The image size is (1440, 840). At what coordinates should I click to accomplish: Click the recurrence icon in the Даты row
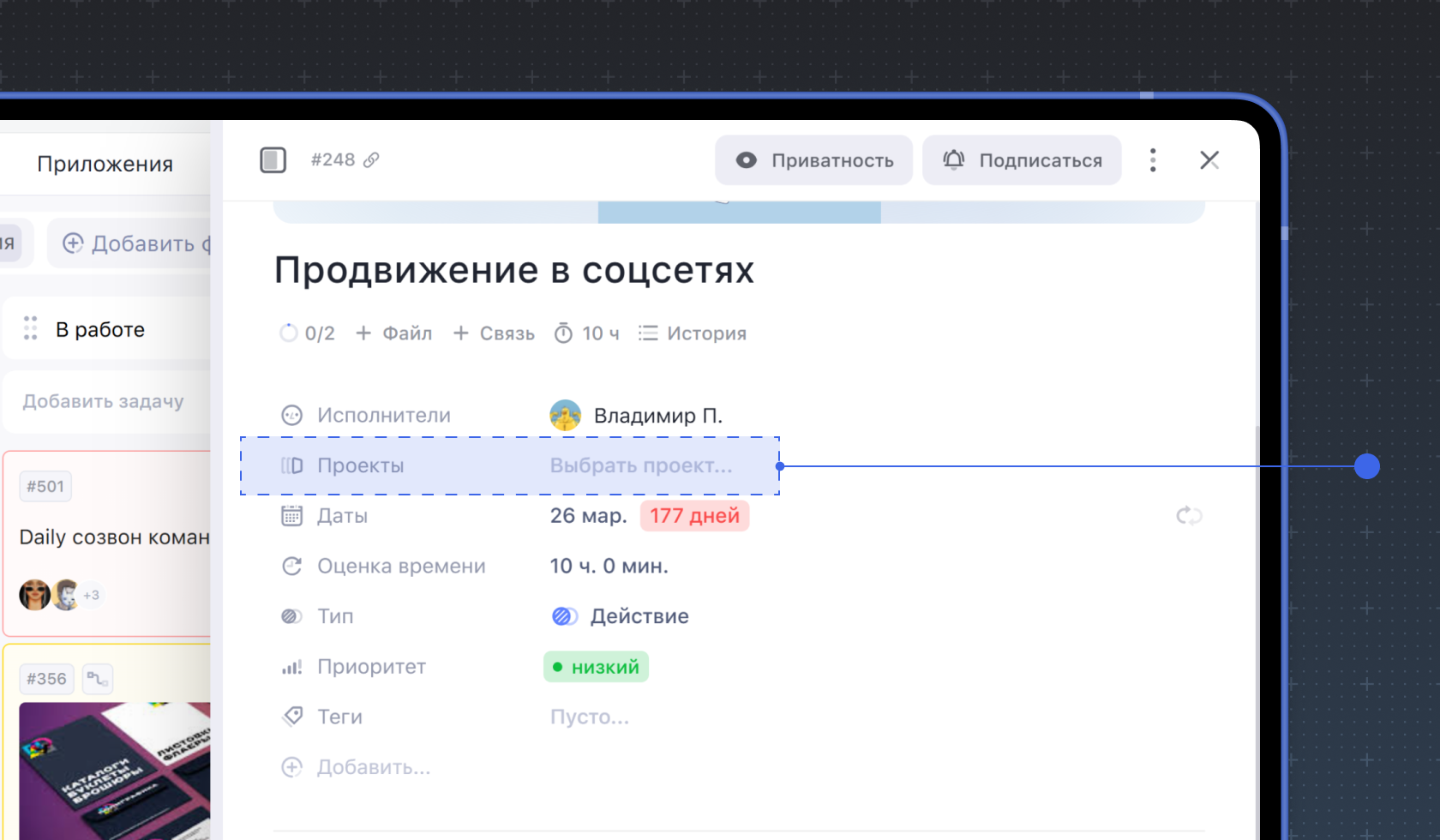1189,516
